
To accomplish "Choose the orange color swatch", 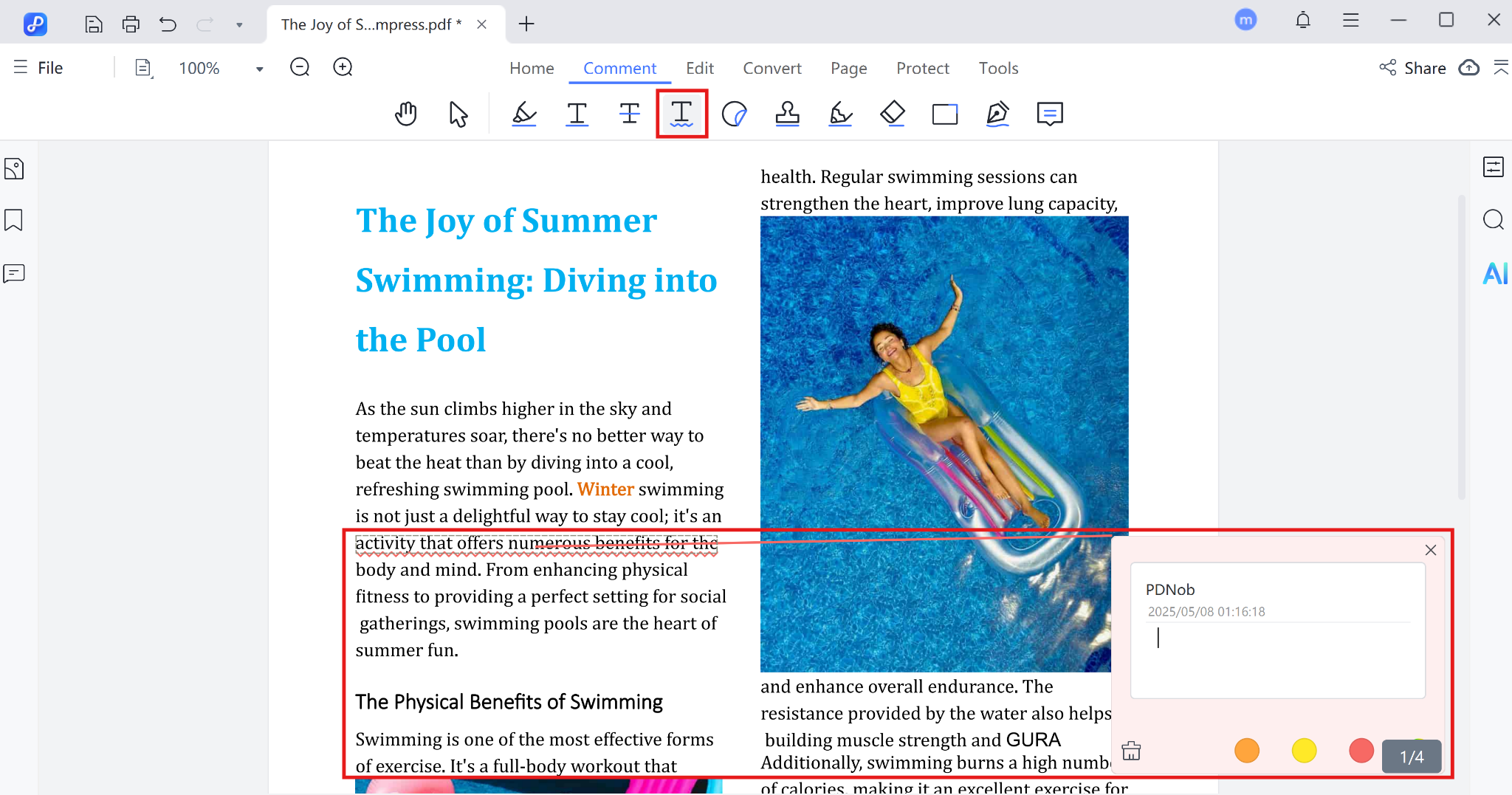I will tap(1246, 751).
